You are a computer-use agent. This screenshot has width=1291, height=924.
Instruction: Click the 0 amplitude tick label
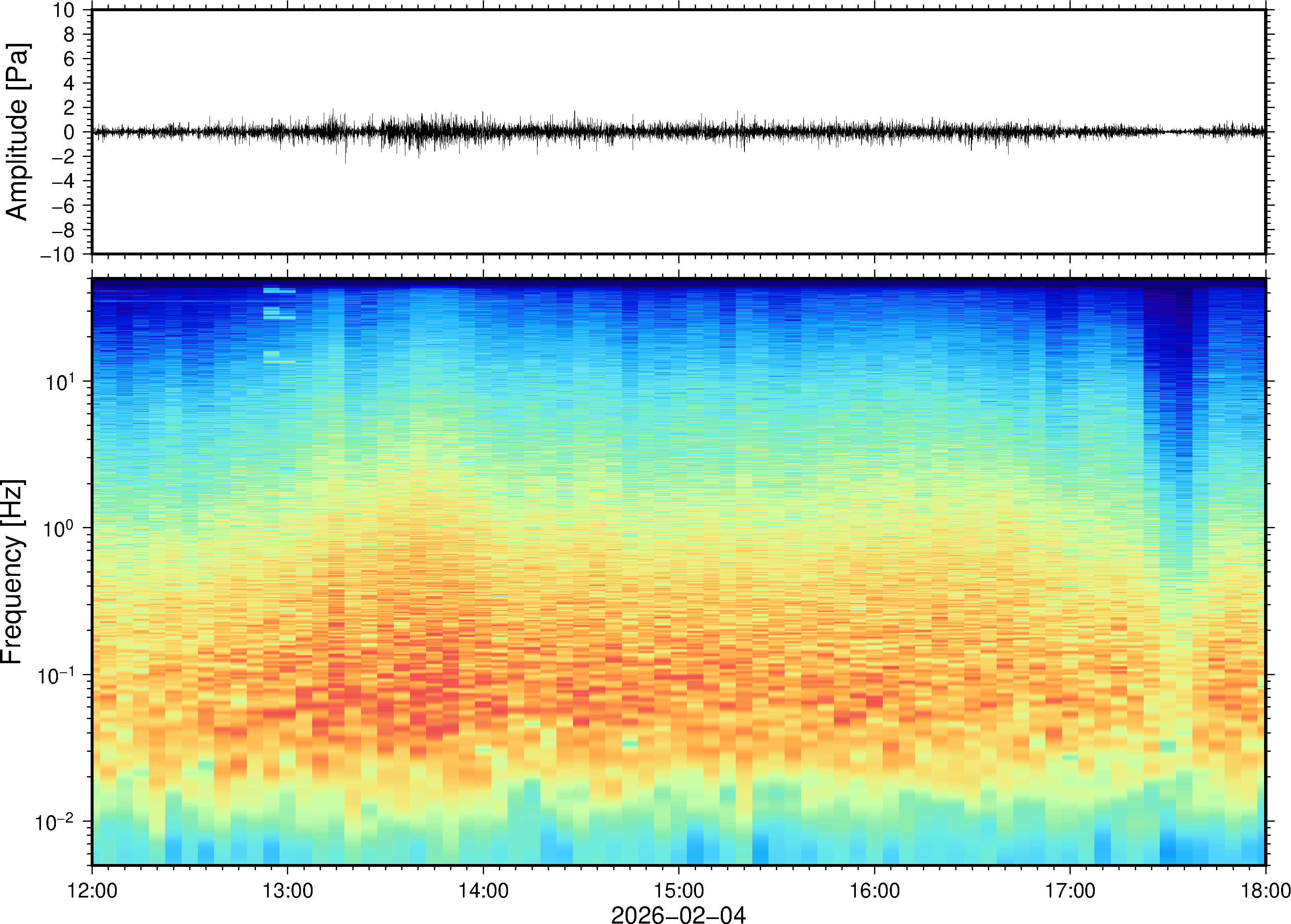(x=69, y=132)
